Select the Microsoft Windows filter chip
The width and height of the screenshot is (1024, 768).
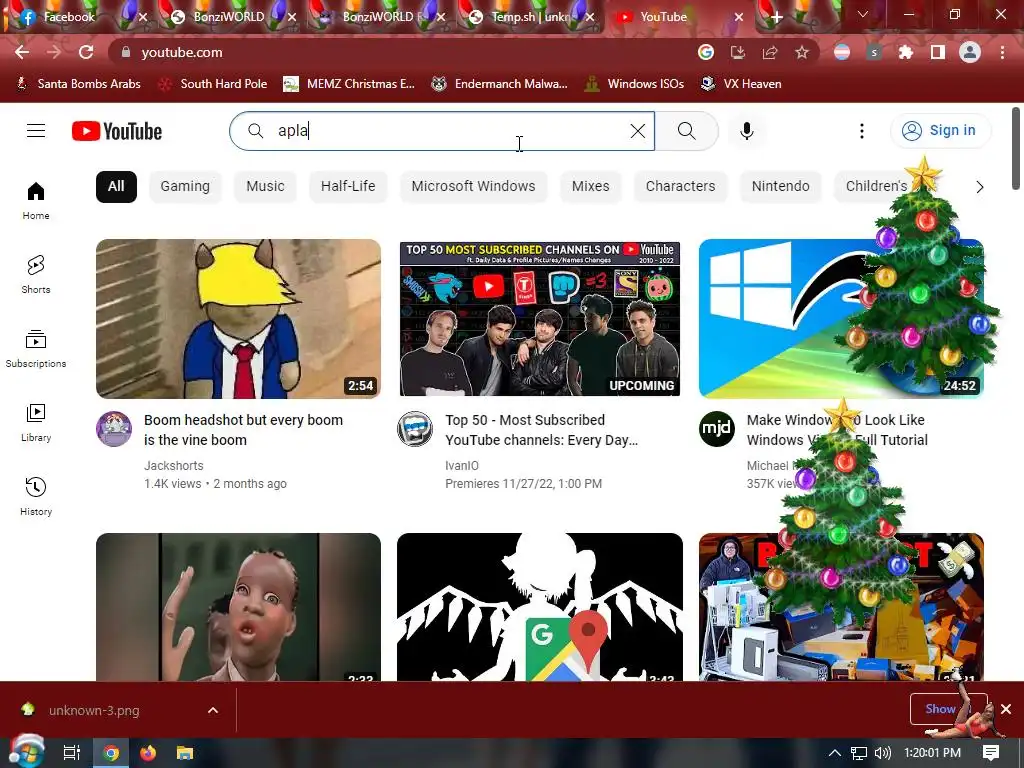[473, 186]
